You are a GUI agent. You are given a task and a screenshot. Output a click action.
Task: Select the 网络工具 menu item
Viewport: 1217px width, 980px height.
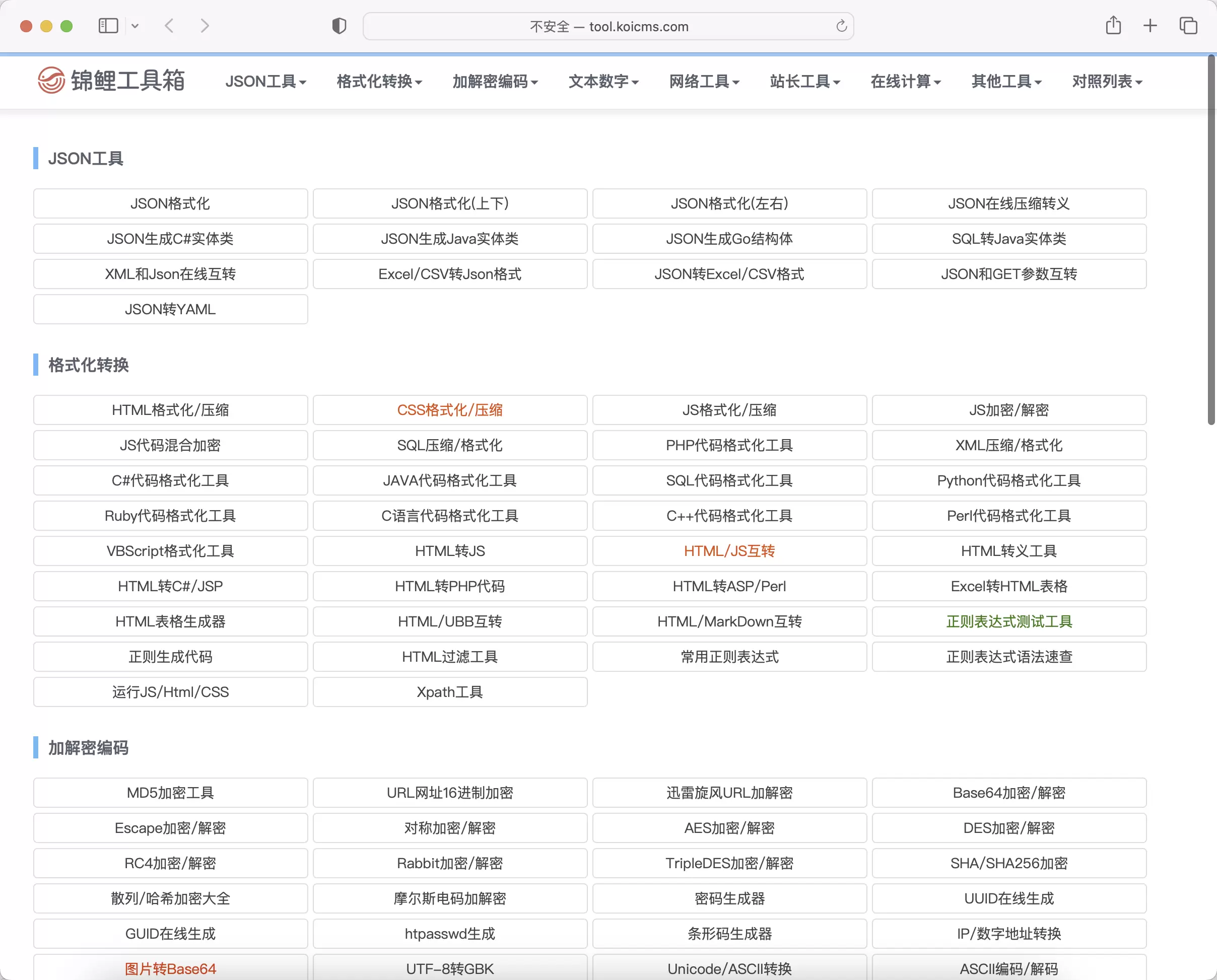point(704,81)
